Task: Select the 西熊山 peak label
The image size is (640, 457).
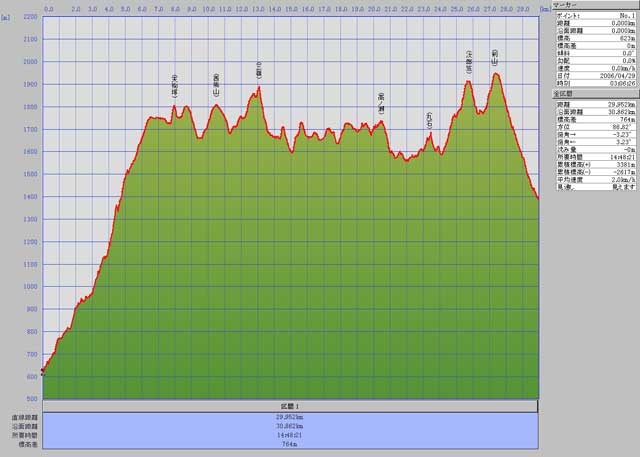Action: coord(216,84)
